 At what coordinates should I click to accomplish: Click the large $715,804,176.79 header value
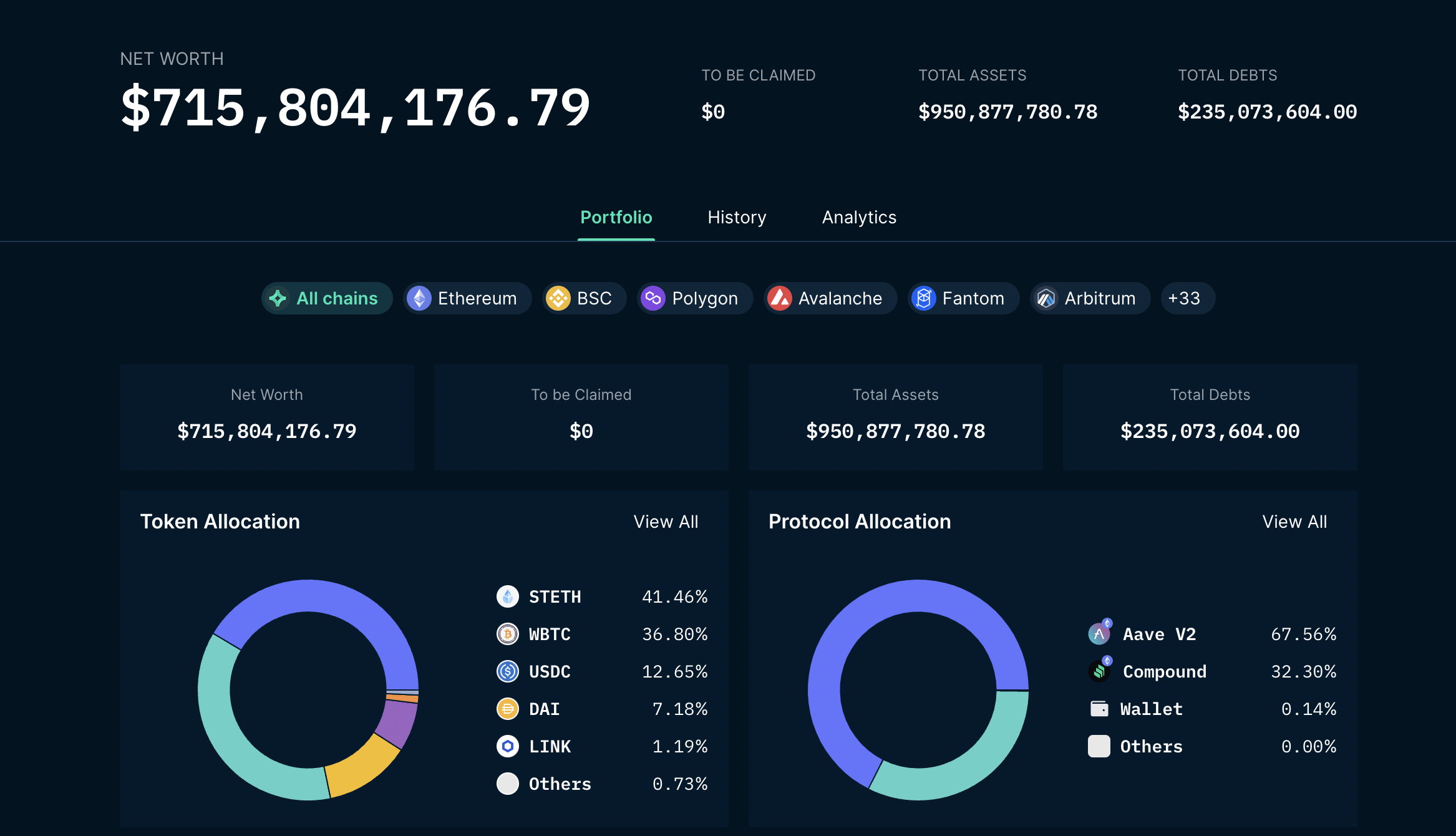(356, 108)
